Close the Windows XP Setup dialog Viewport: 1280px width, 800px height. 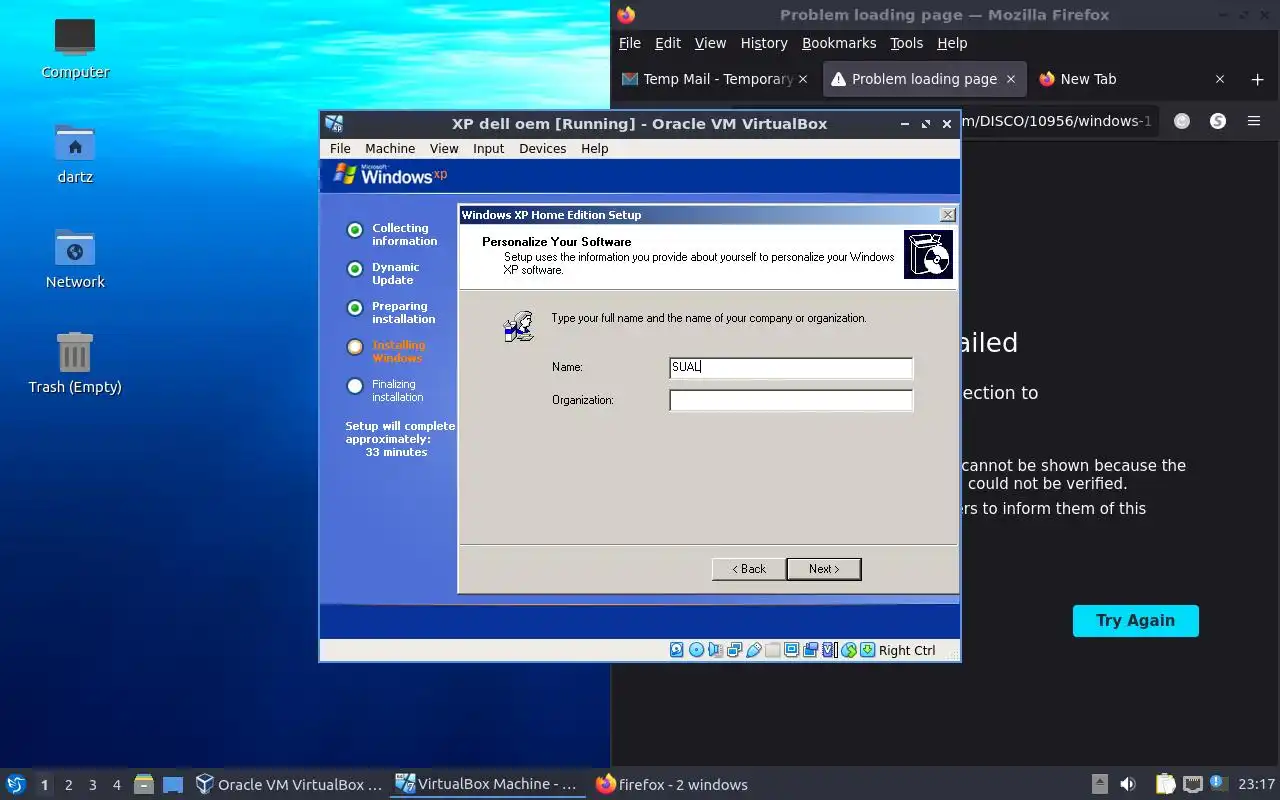pyautogui.click(x=948, y=215)
